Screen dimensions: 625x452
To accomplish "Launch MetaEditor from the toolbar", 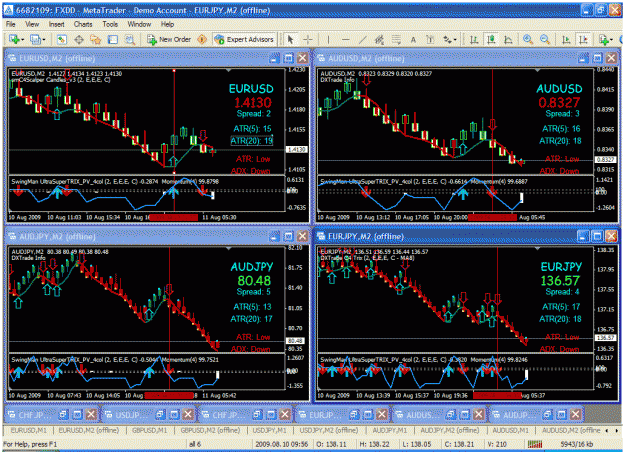I will click(x=202, y=39).
